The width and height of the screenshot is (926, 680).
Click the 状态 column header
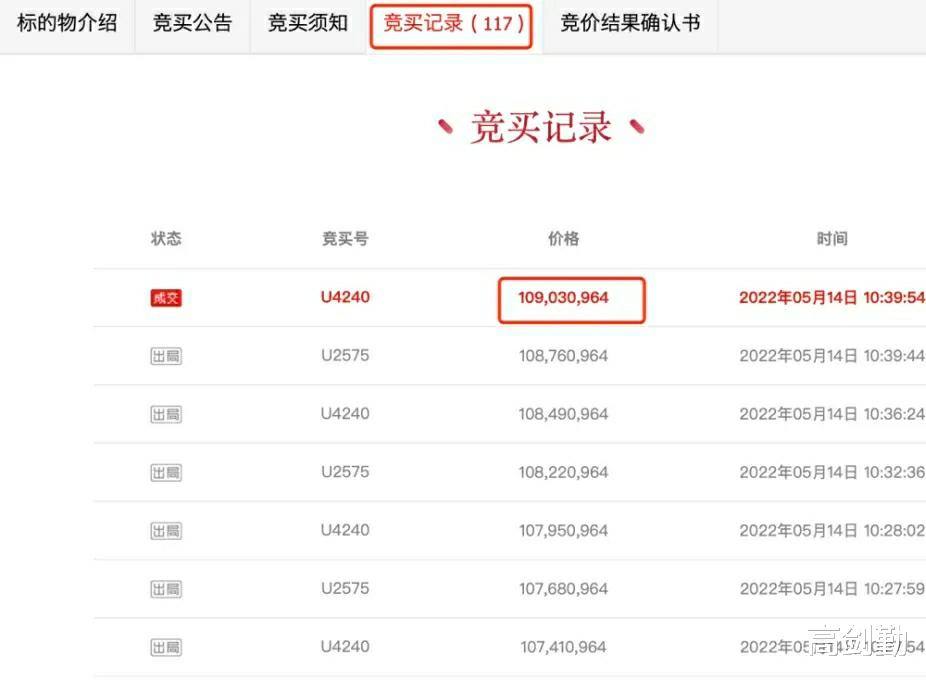pyautogui.click(x=166, y=238)
